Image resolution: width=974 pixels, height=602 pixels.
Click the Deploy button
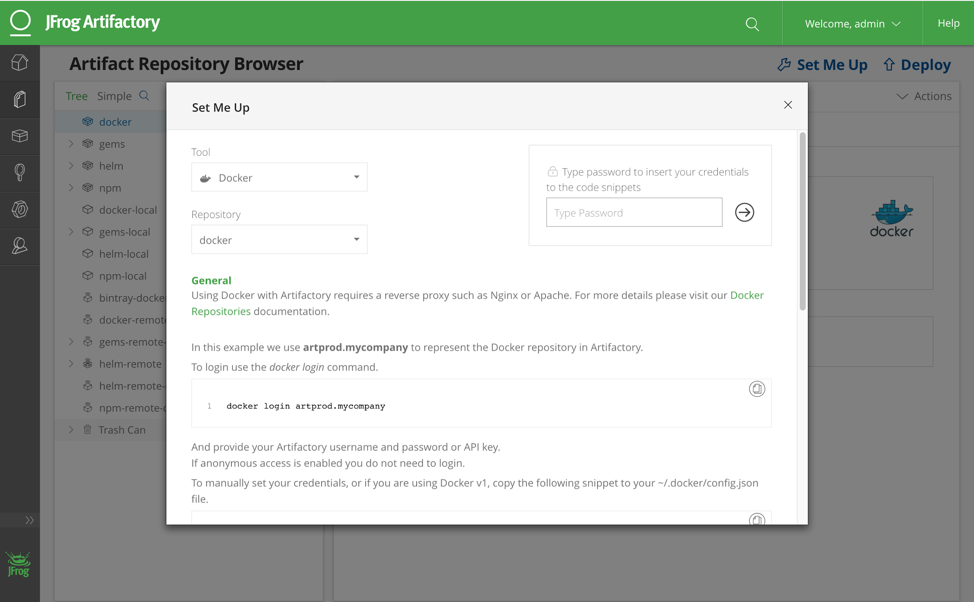click(x=917, y=65)
